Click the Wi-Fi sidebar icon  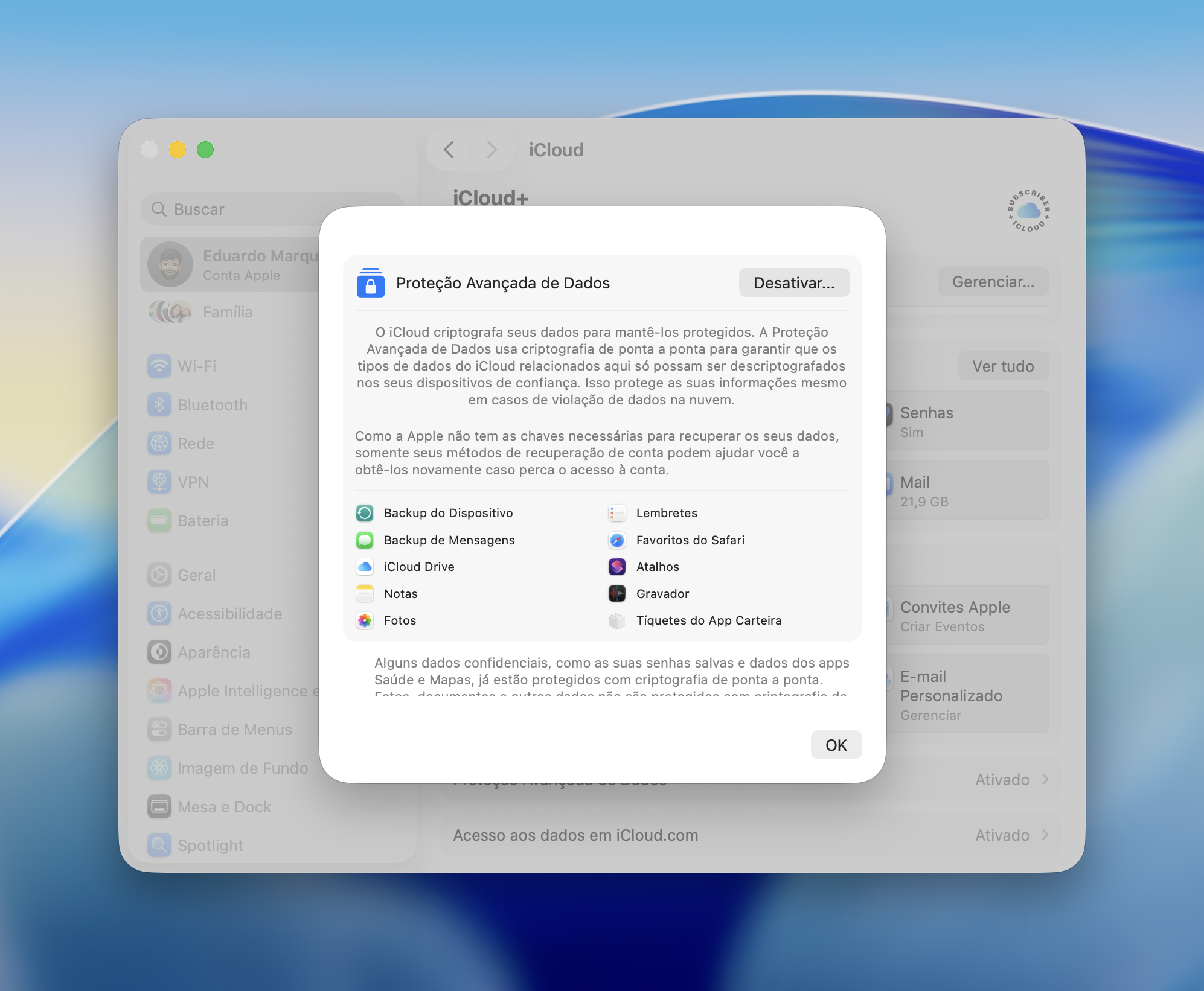click(x=159, y=366)
